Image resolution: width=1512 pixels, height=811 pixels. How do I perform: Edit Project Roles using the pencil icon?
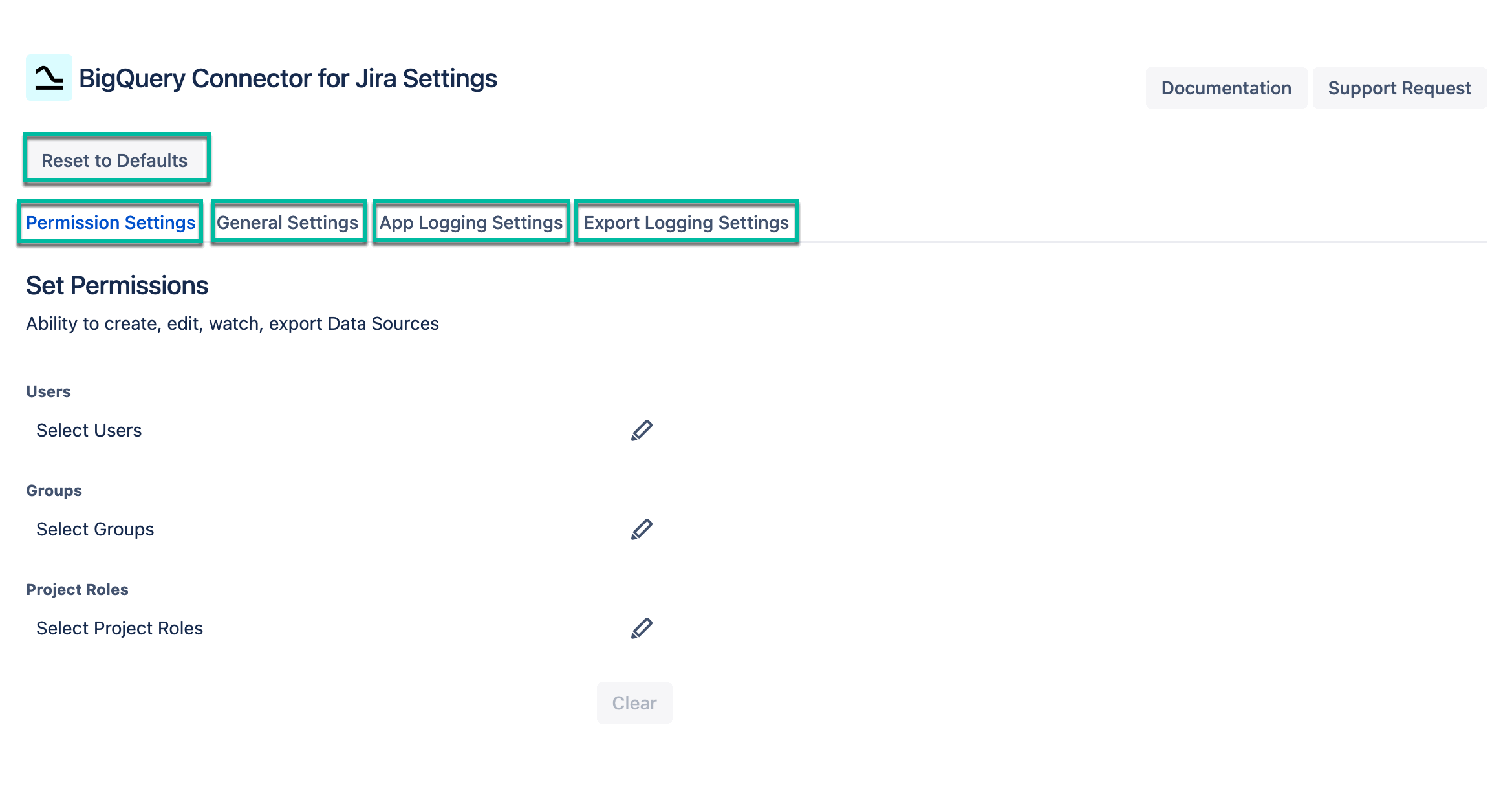[642, 628]
